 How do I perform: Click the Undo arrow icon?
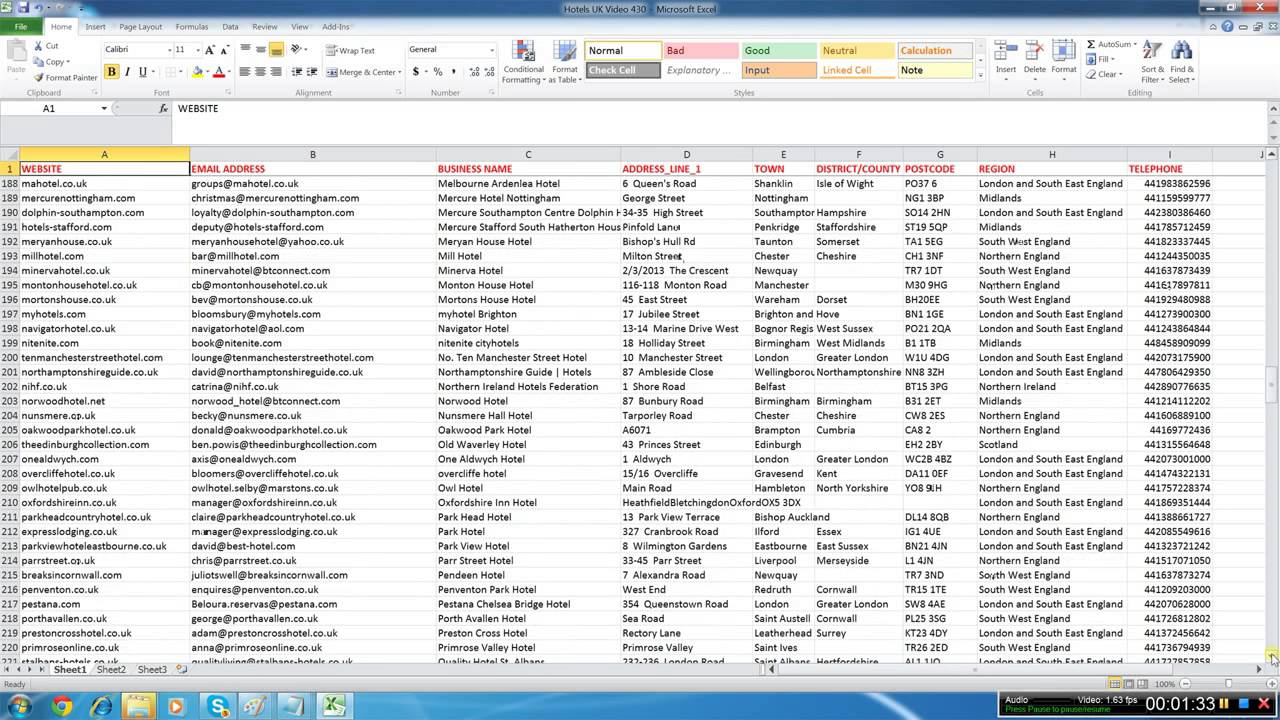tap(38, 8)
